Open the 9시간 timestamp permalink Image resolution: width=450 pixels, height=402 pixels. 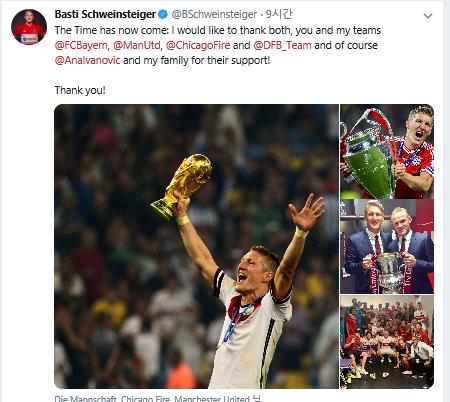click(279, 14)
